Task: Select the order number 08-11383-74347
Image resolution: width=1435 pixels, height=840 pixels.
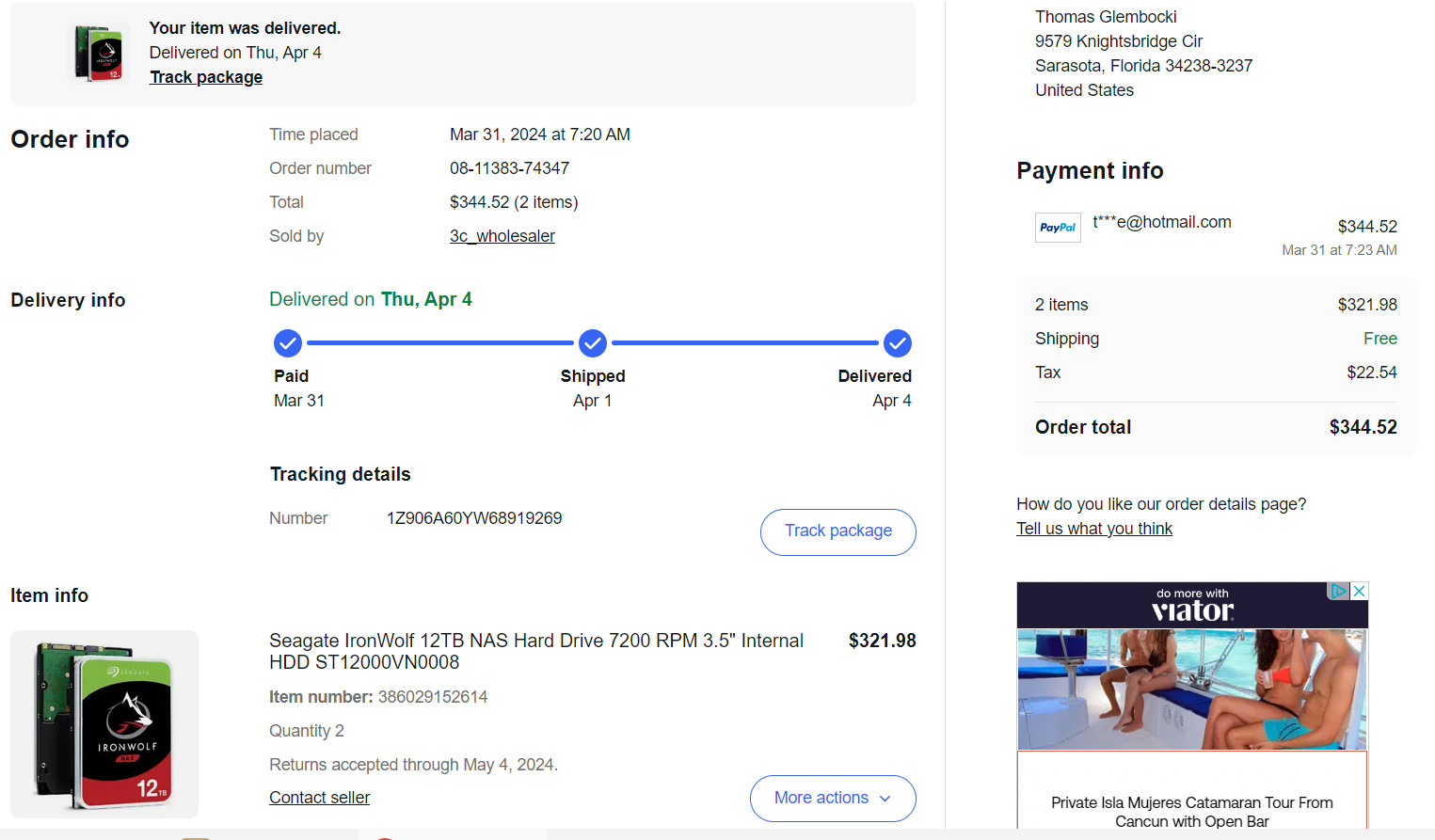Action: tap(509, 168)
